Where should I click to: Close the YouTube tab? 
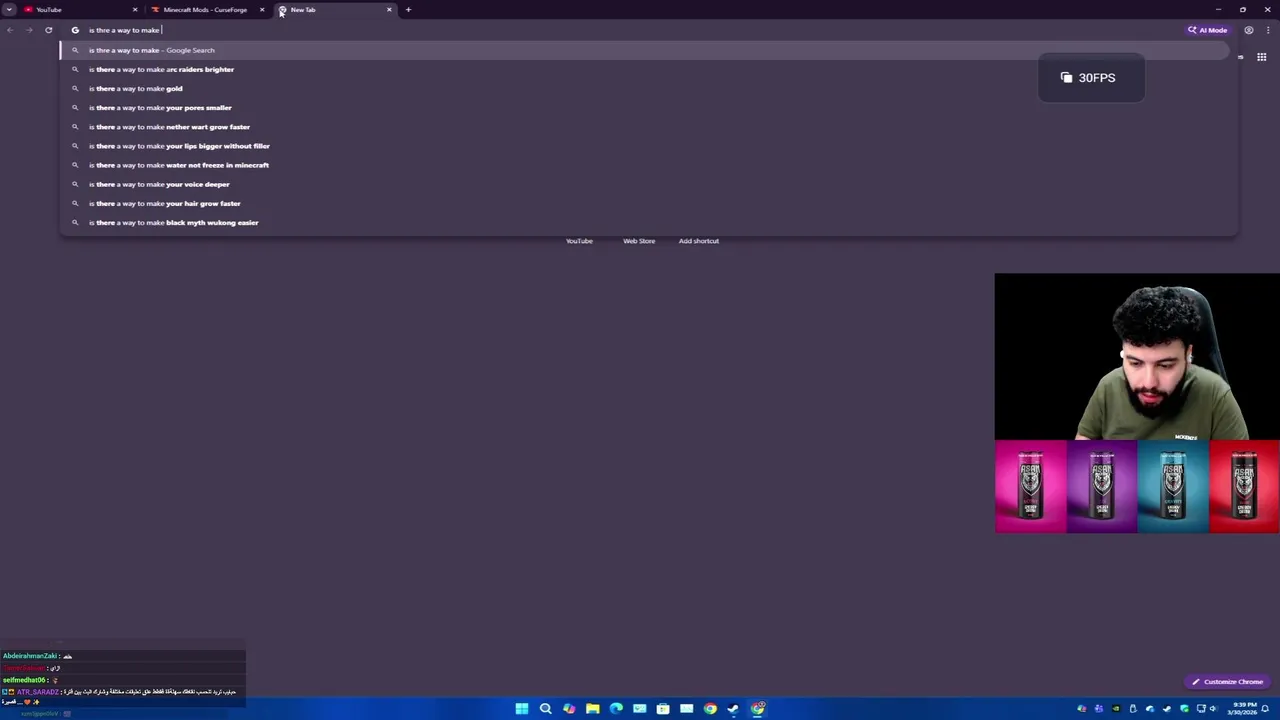133,10
